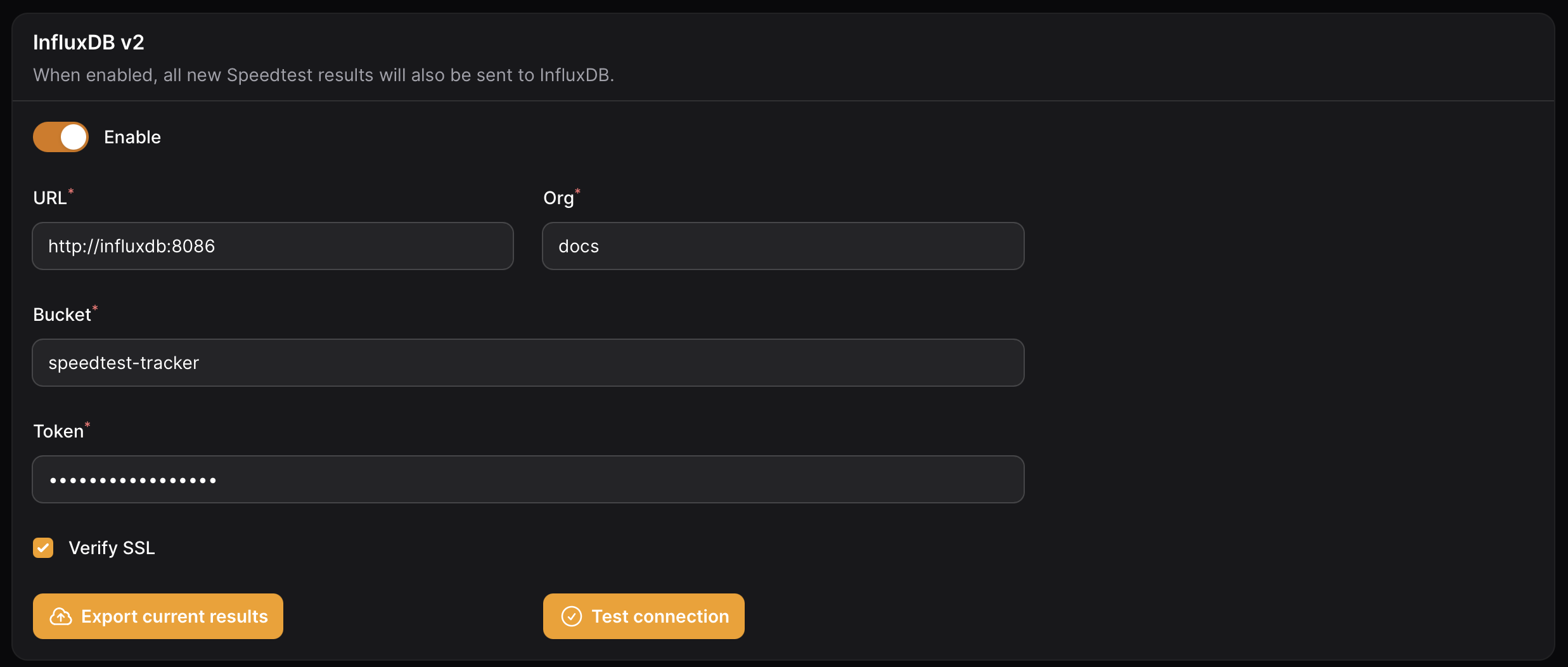Screen dimensions: 1568x667
Task: Click the Org field label
Action: [558, 198]
